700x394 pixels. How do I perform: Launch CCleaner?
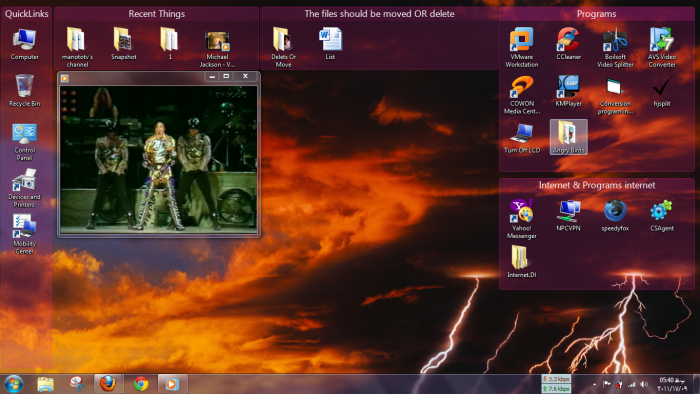tap(568, 44)
